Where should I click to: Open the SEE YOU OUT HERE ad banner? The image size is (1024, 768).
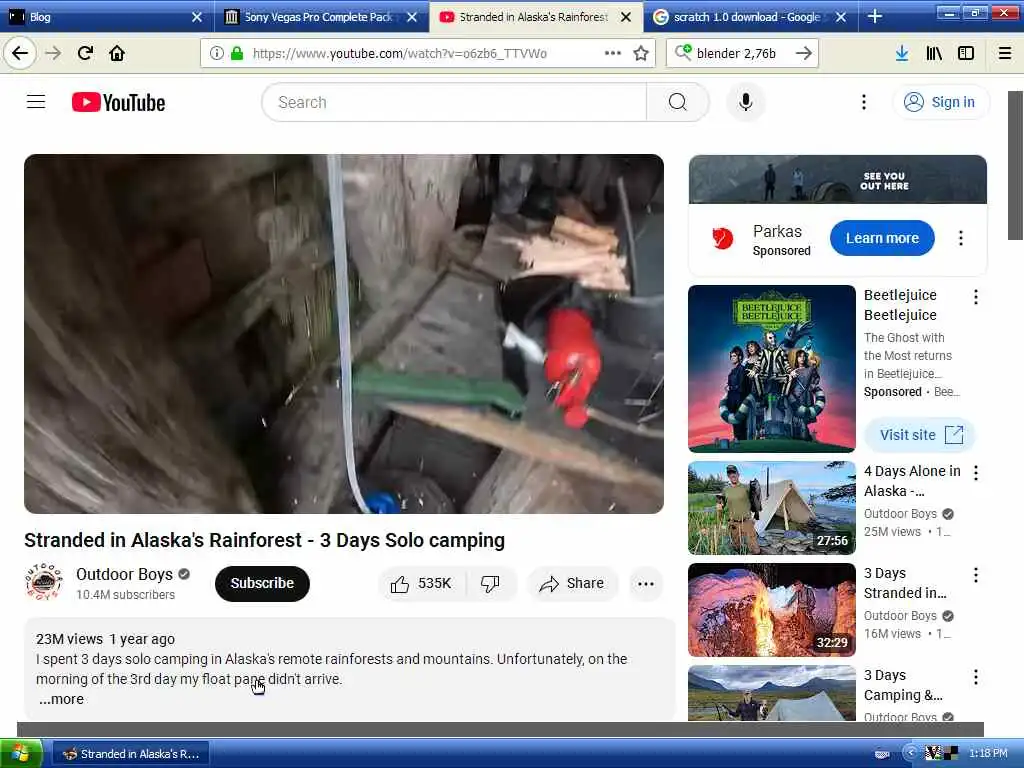[x=837, y=179]
